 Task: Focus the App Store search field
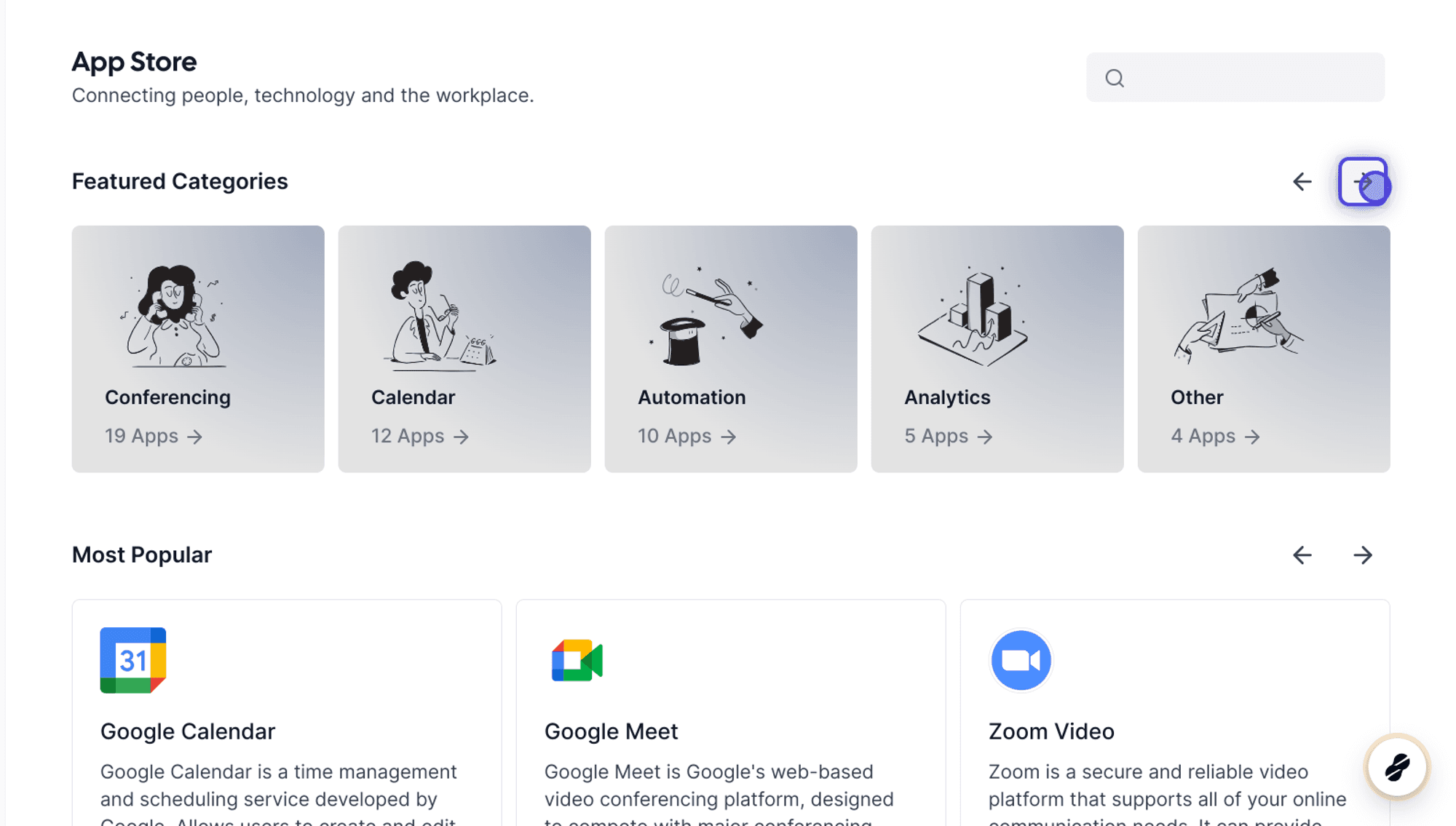click(1235, 77)
